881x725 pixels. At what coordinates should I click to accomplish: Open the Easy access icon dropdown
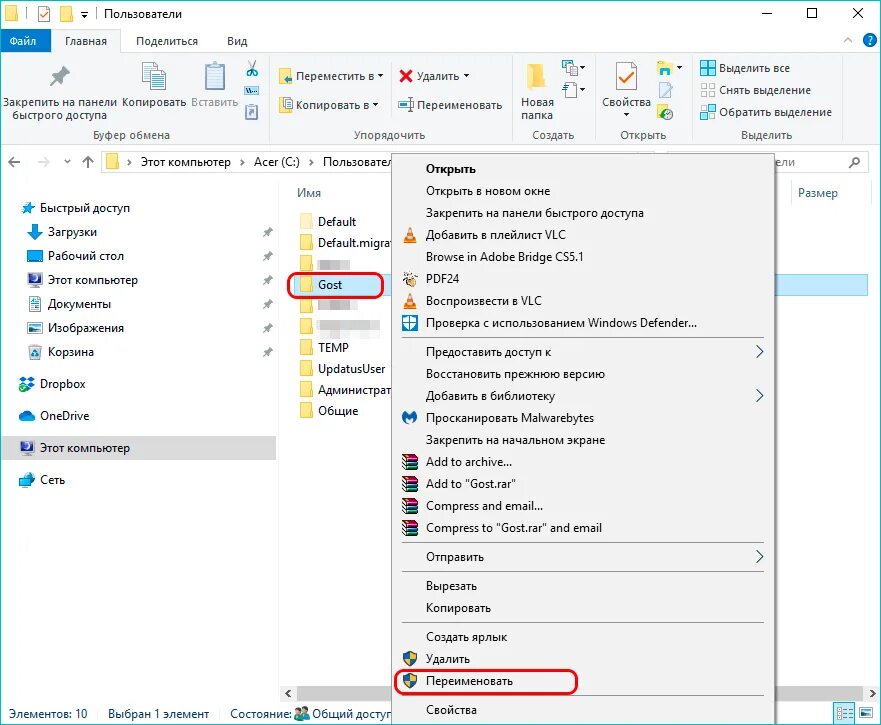[573, 90]
